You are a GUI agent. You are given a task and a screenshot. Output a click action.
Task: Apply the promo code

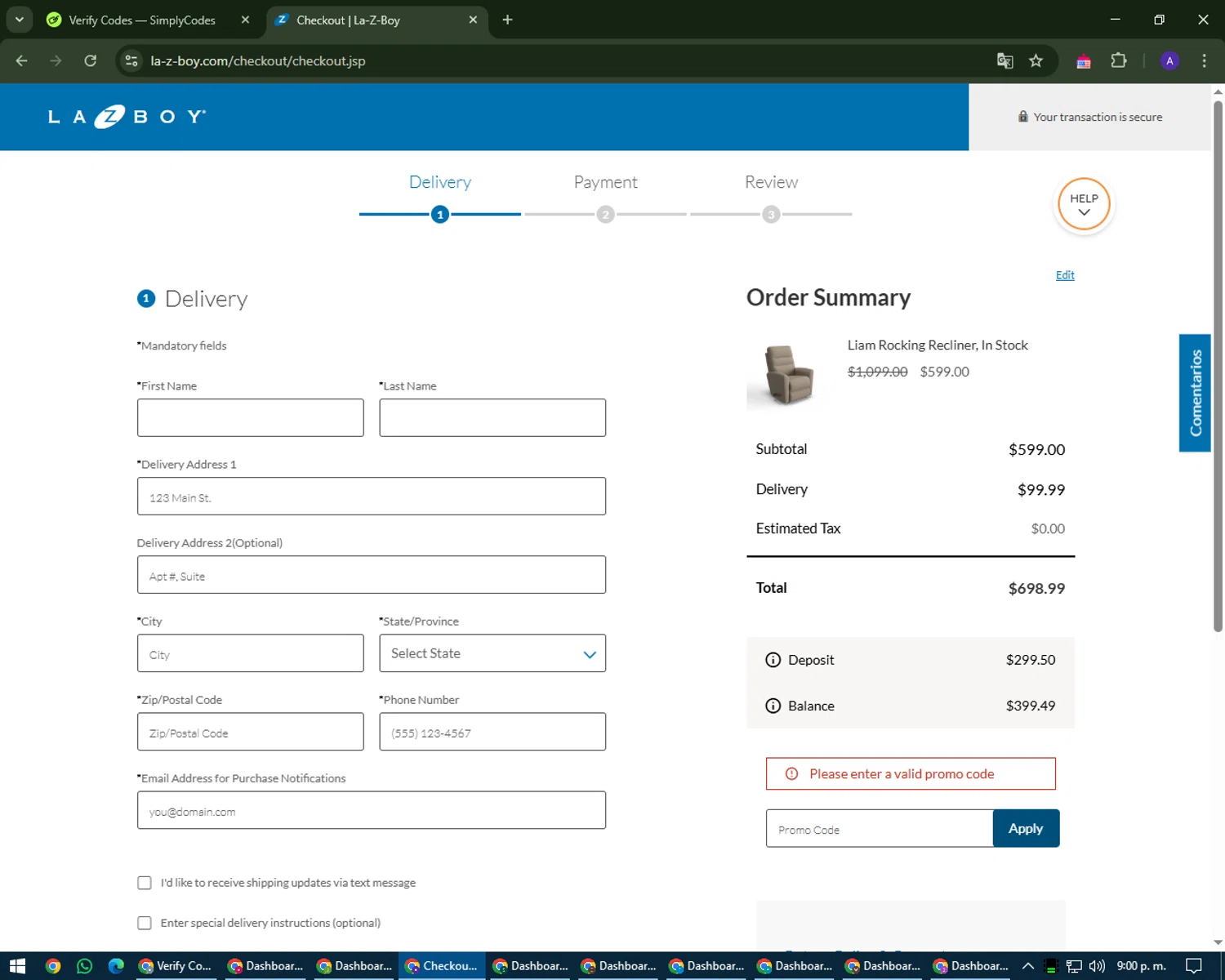pos(1026,828)
